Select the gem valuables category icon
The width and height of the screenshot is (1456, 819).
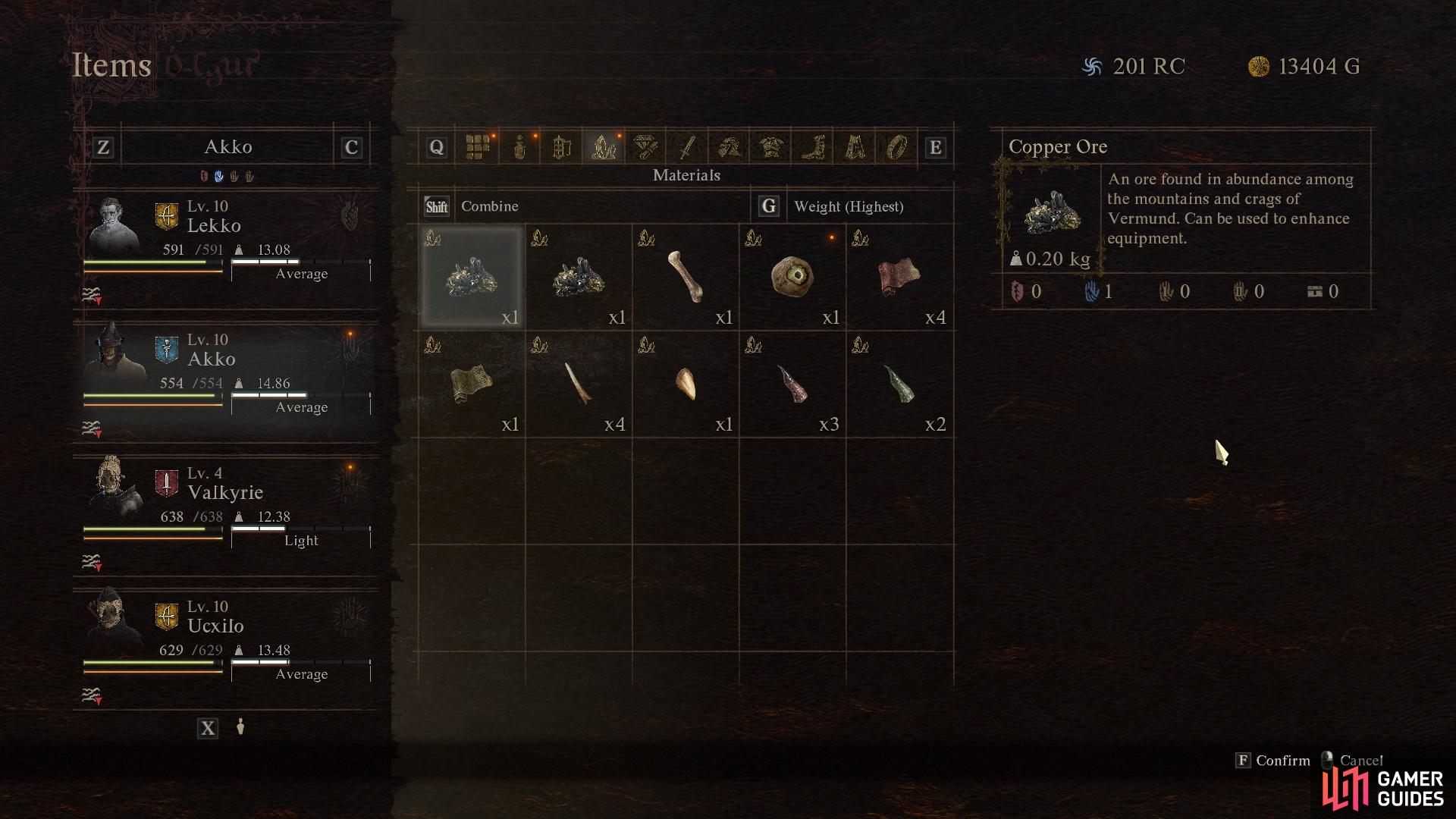pos(645,147)
